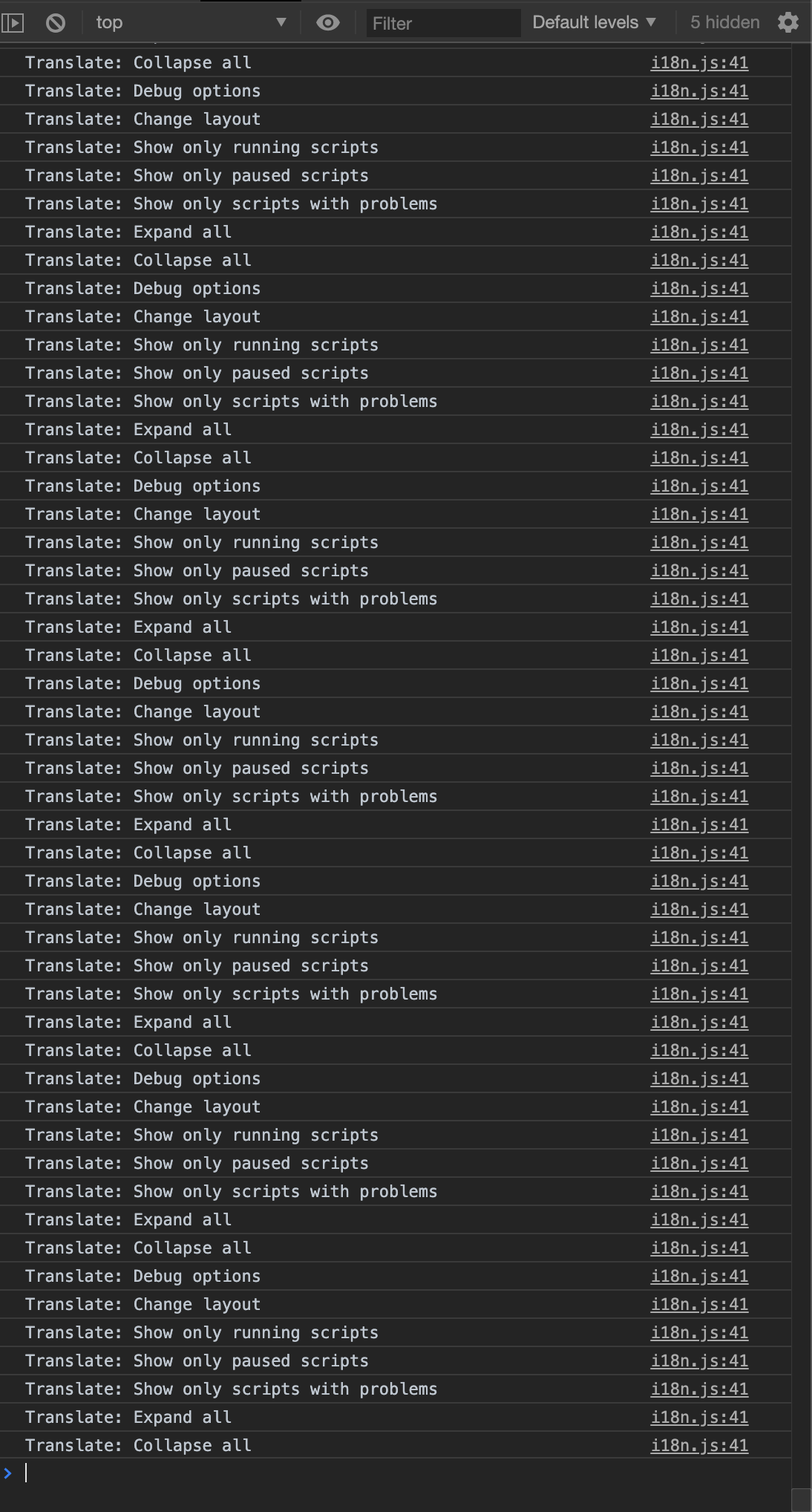Screen dimensions: 812x1512
Task: Select the last Expand all log message
Action: click(128, 1418)
